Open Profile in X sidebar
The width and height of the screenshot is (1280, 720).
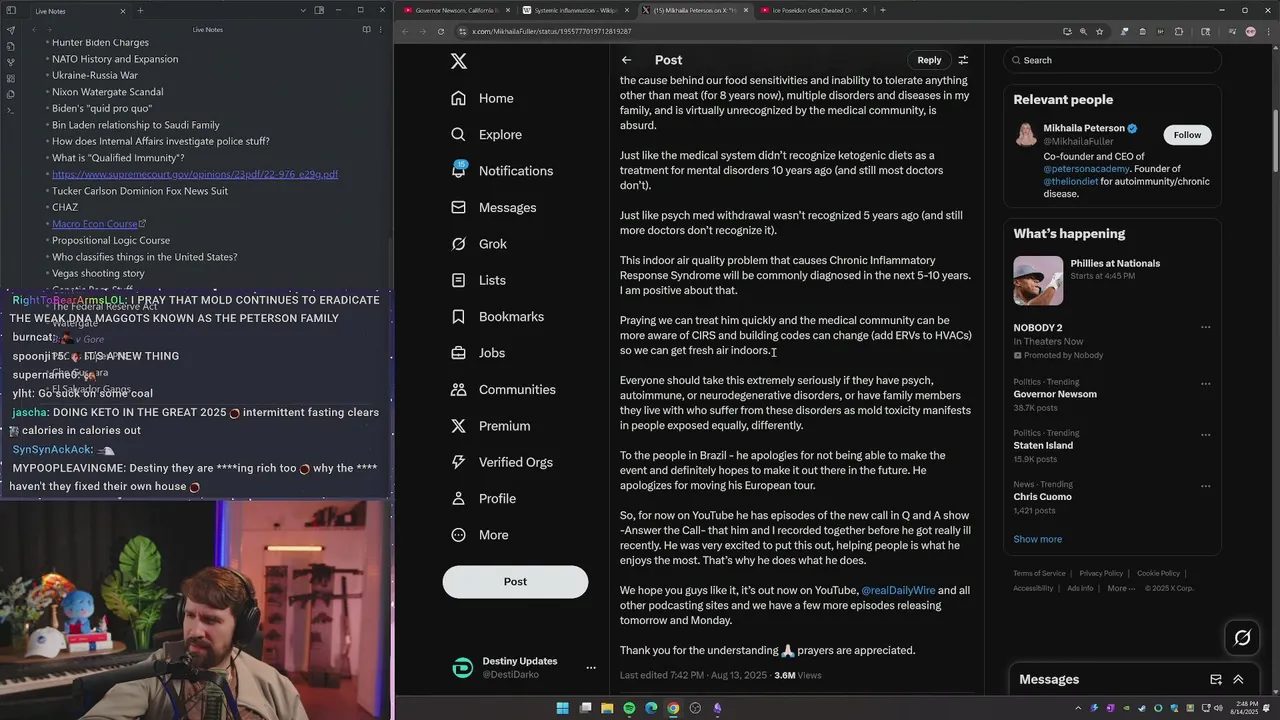(x=483, y=498)
